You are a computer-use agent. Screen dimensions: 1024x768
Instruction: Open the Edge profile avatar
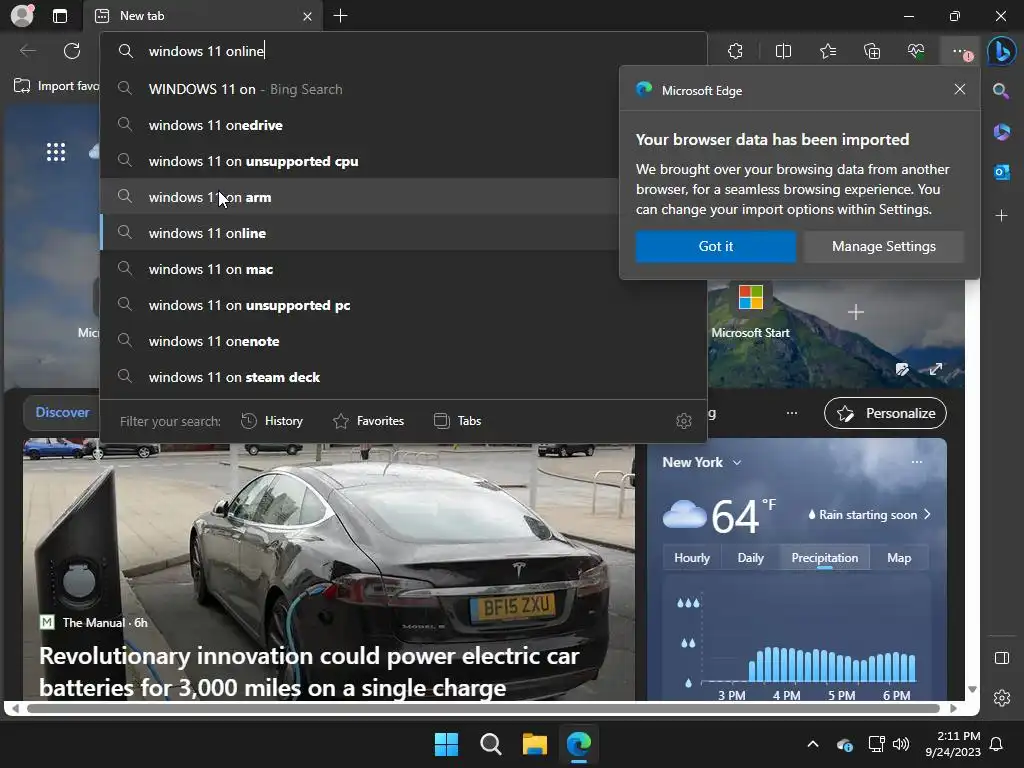click(22, 16)
